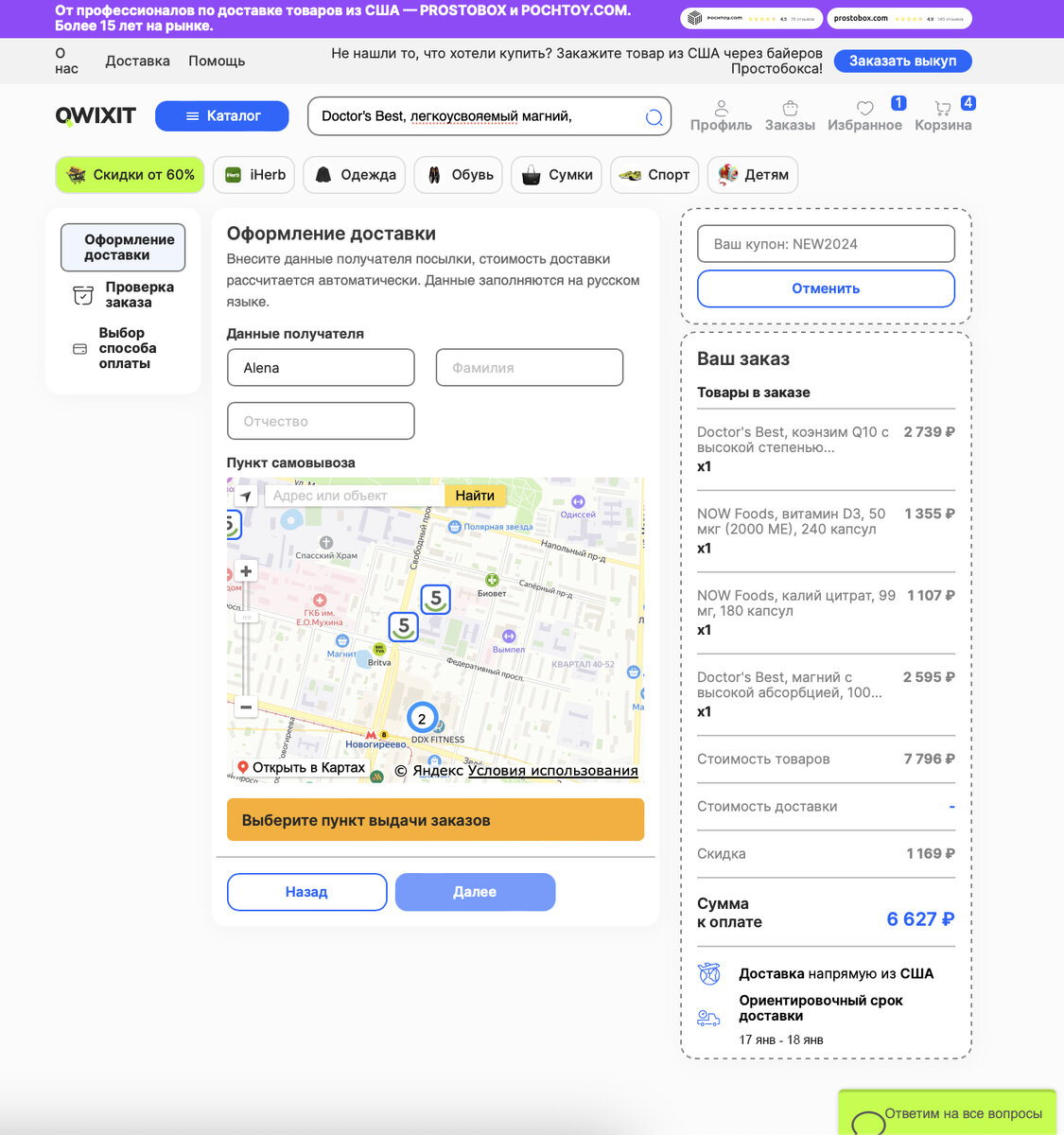Open Доставка menu item
Screen dimensions: 1064x1135
(137, 61)
